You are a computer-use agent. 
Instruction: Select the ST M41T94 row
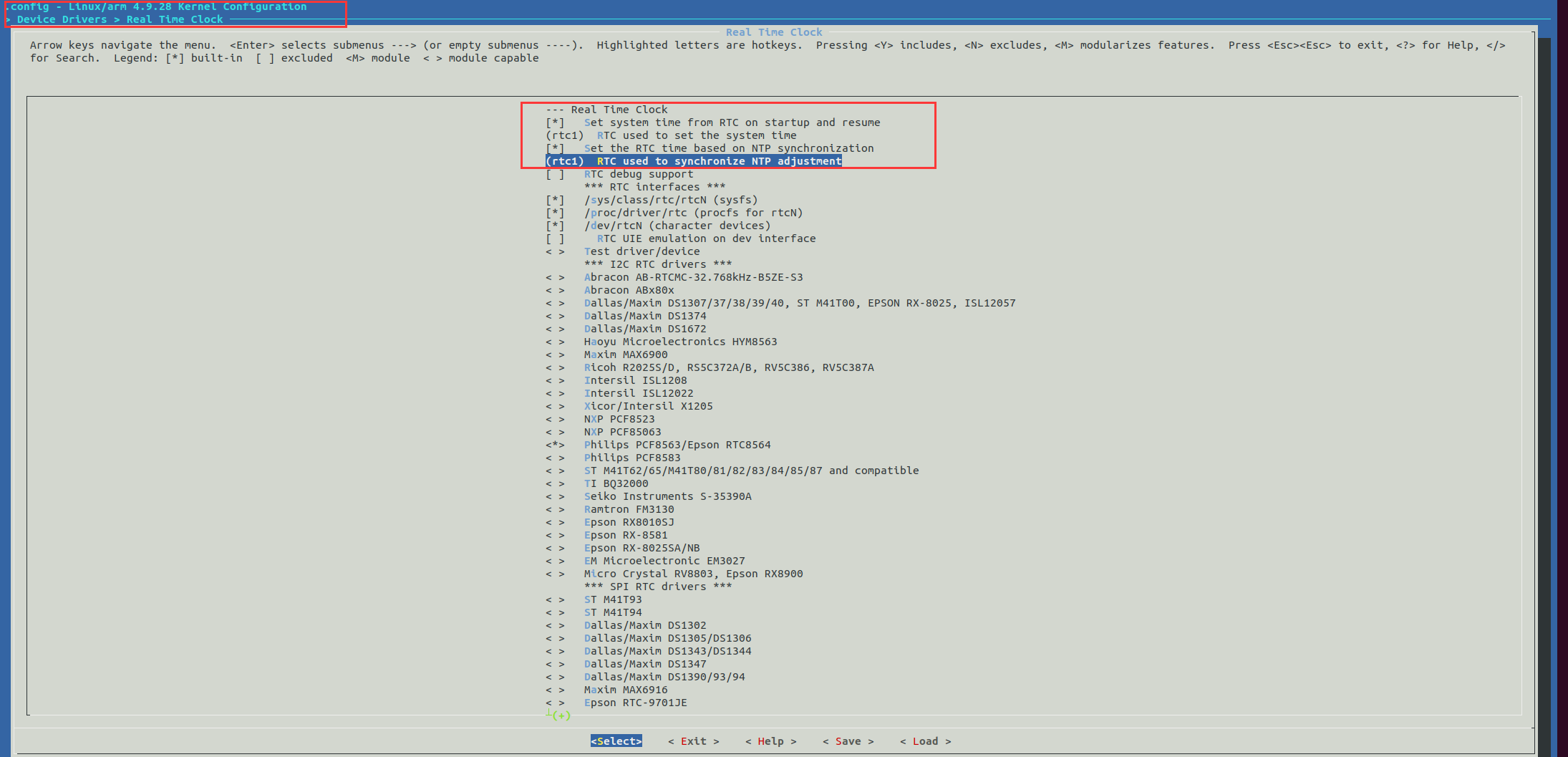594,612
